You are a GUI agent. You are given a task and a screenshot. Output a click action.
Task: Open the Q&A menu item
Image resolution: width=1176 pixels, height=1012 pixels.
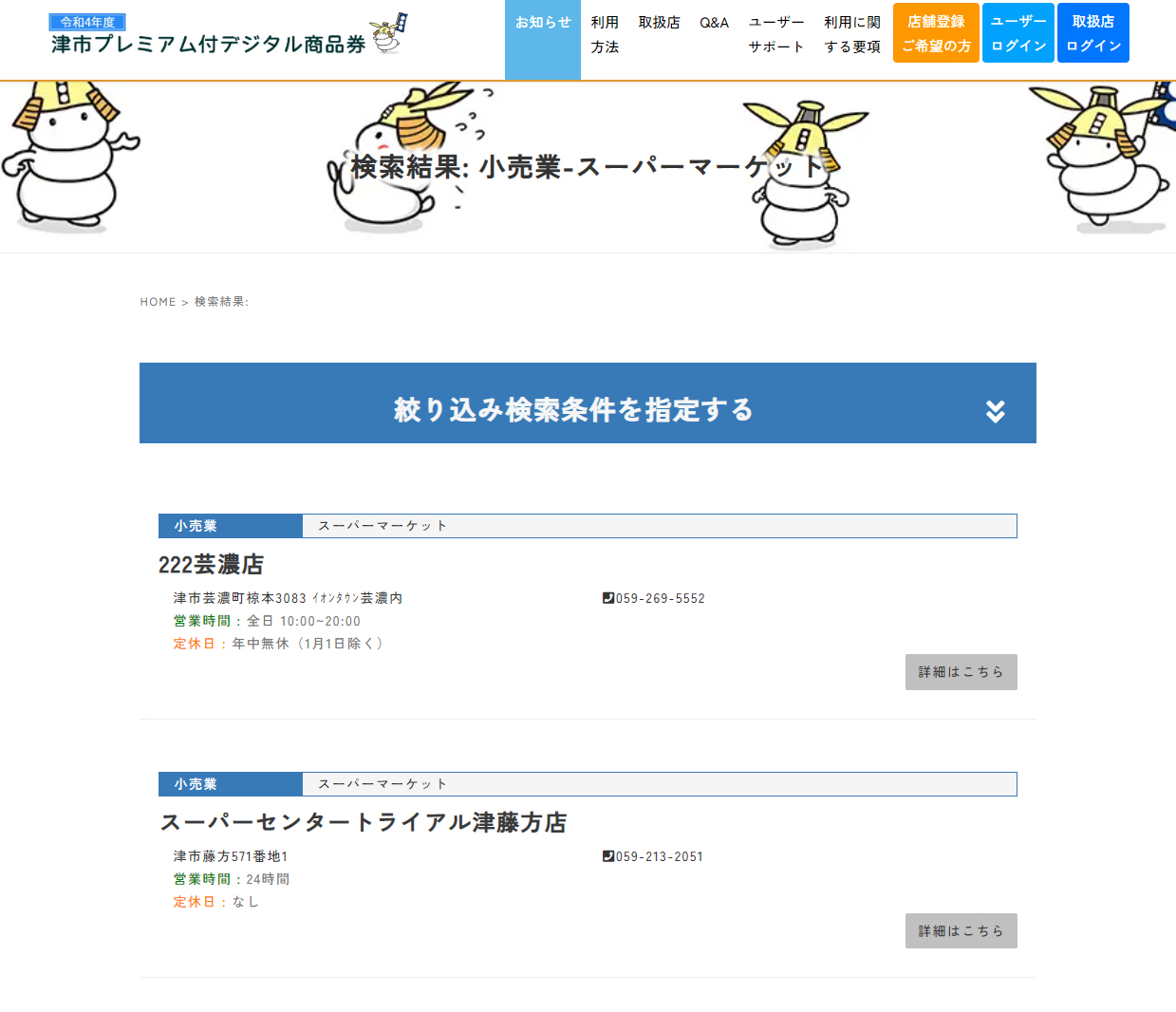coord(714,23)
